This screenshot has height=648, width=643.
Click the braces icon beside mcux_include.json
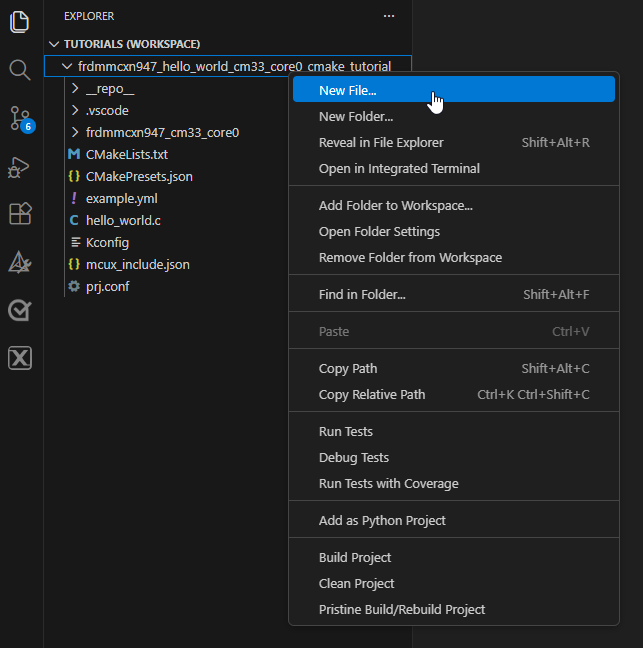pyautogui.click(x=74, y=264)
